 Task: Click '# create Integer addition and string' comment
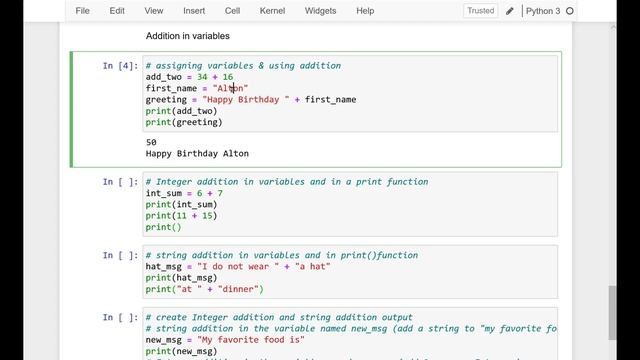coord(279,317)
